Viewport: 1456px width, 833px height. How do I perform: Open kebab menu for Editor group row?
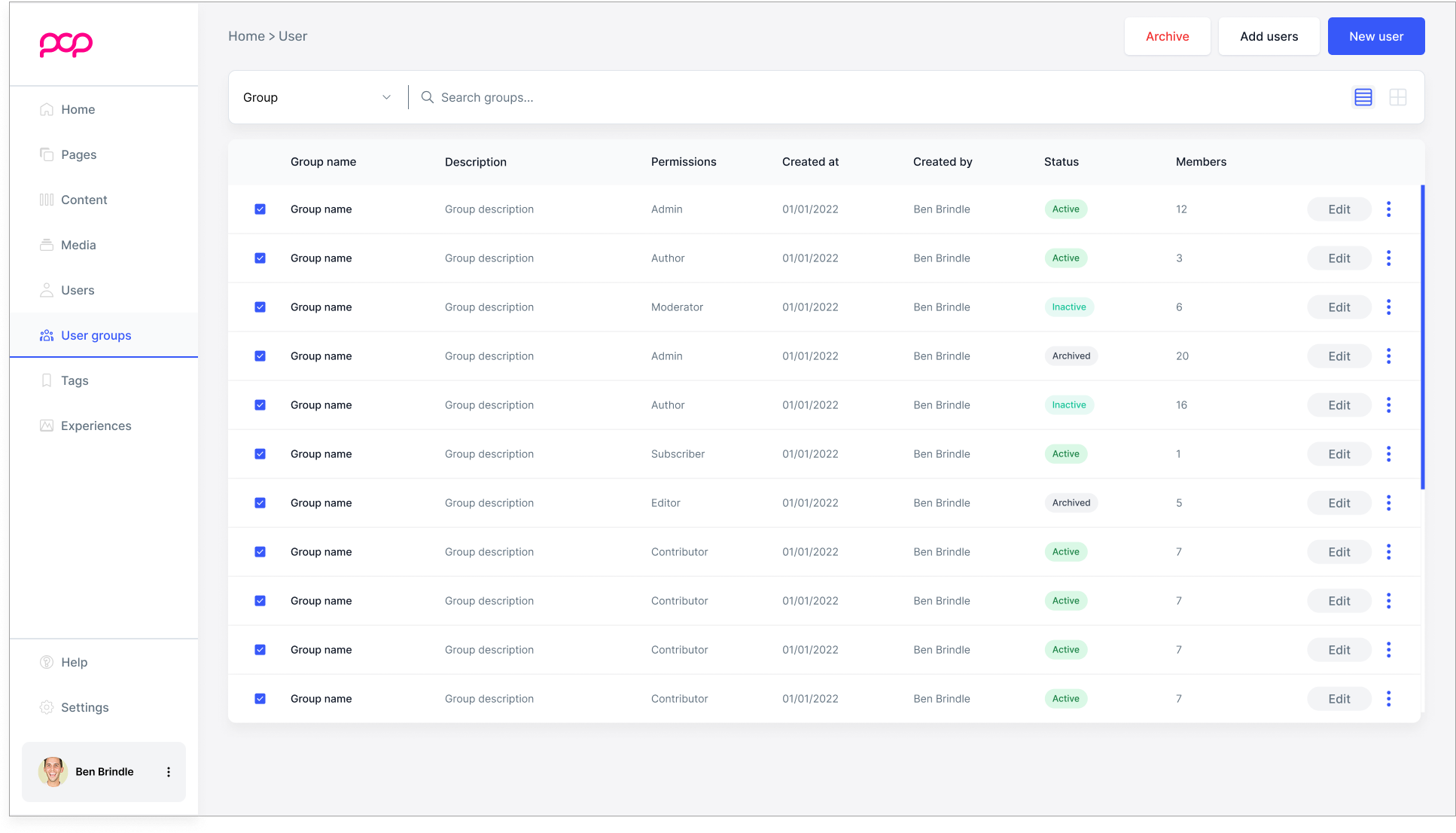(x=1388, y=503)
